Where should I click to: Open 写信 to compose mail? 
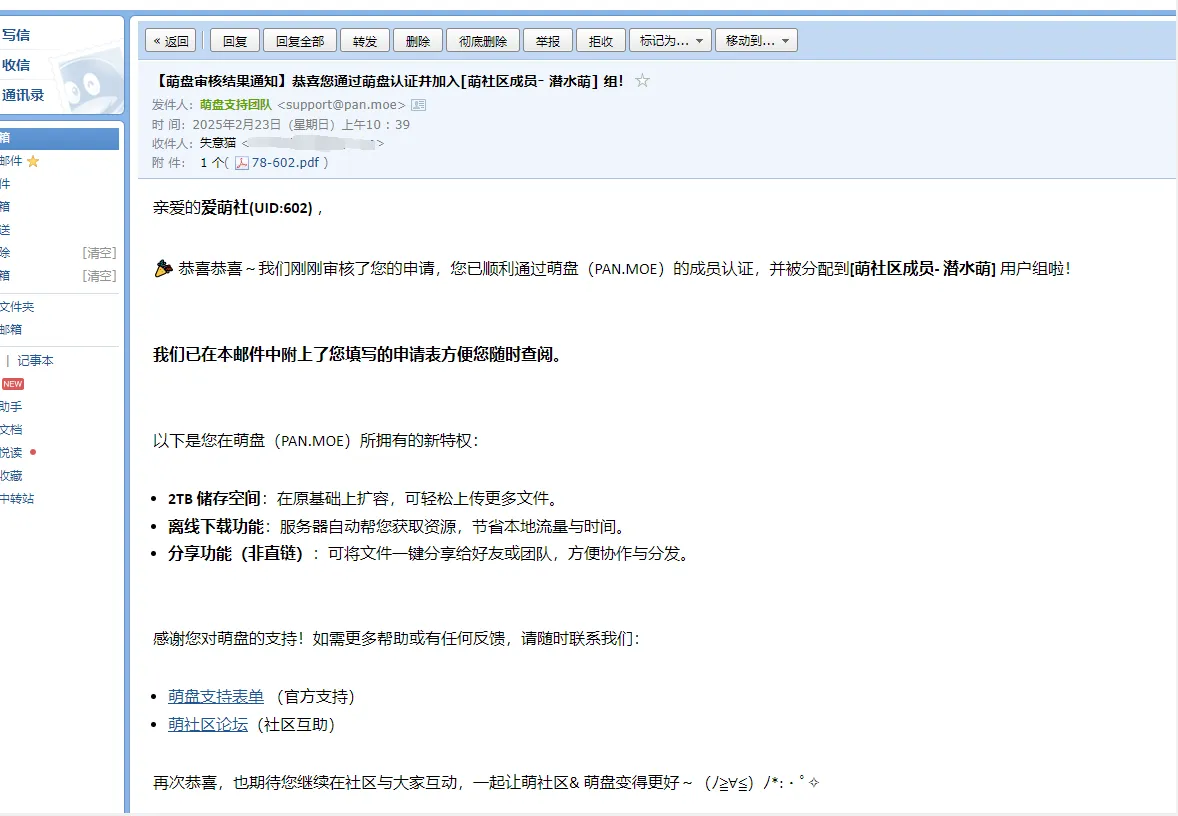point(16,35)
